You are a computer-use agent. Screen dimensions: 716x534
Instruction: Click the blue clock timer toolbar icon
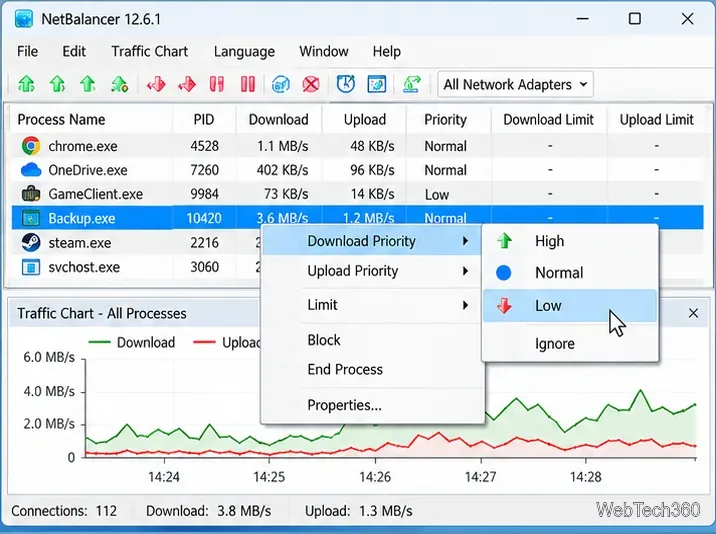coord(346,84)
